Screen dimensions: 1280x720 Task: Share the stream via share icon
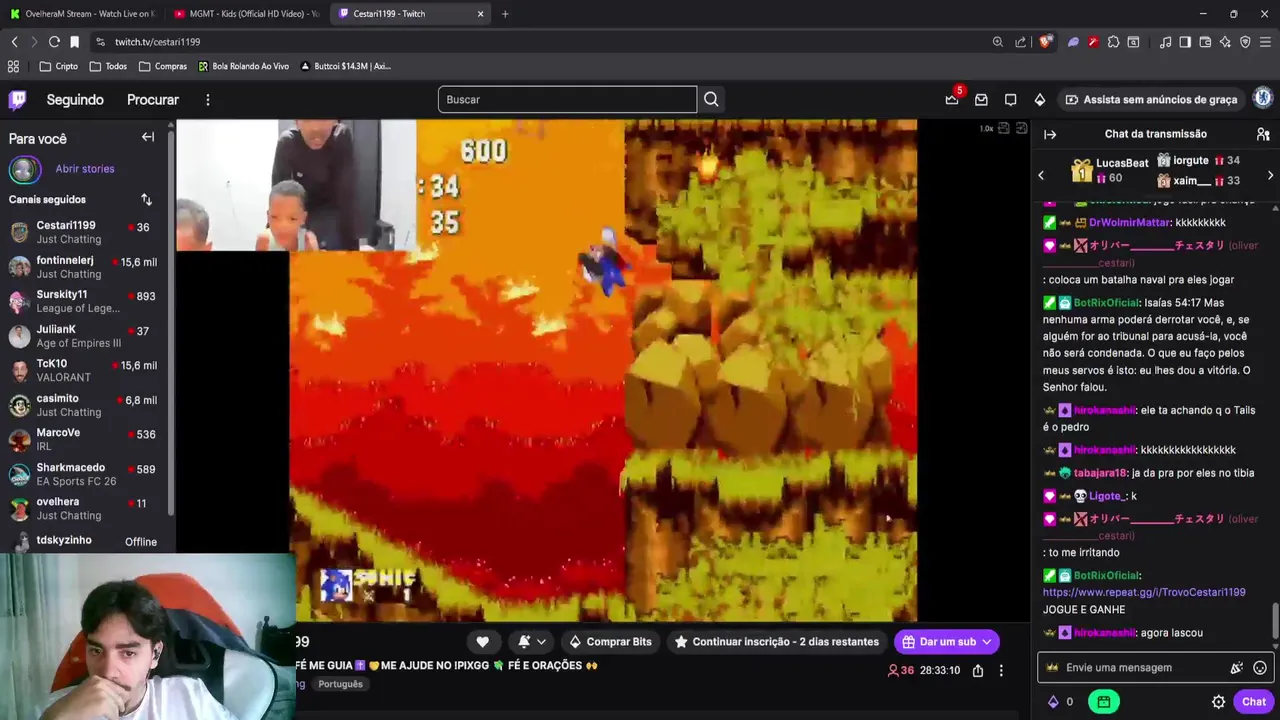978,670
